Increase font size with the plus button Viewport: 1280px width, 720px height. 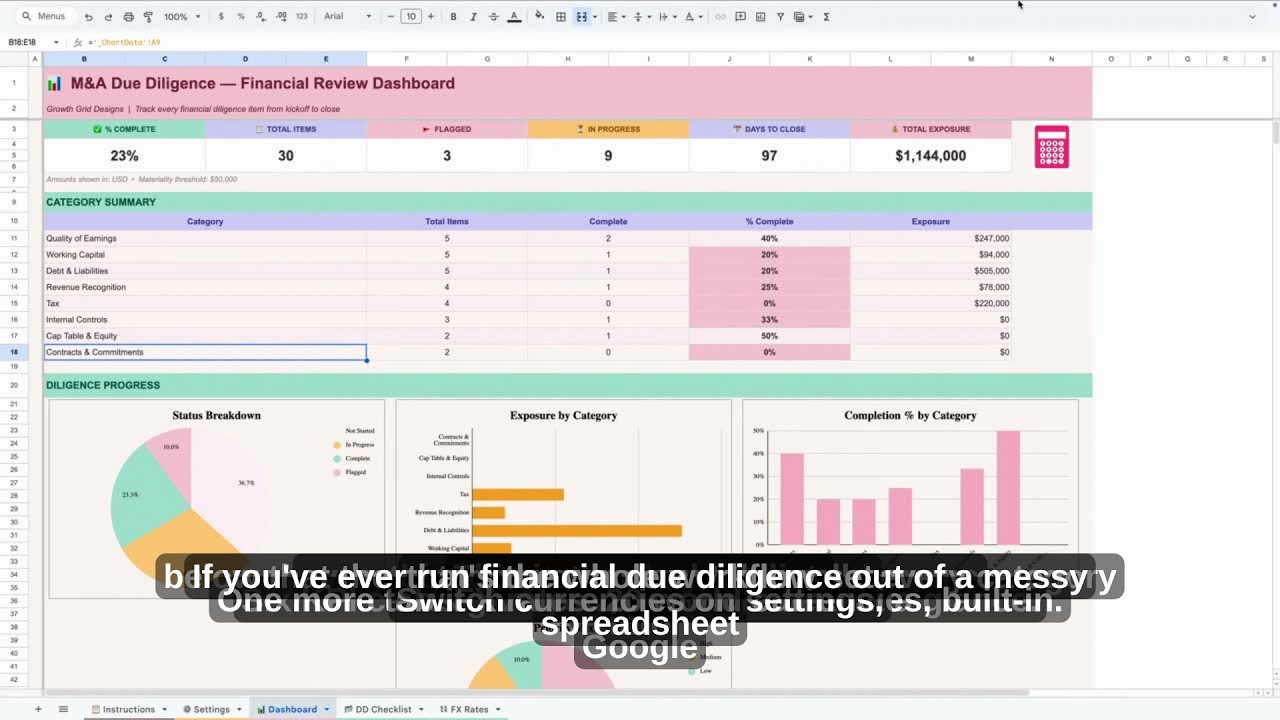pyautogui.click(x=431, y=17)
